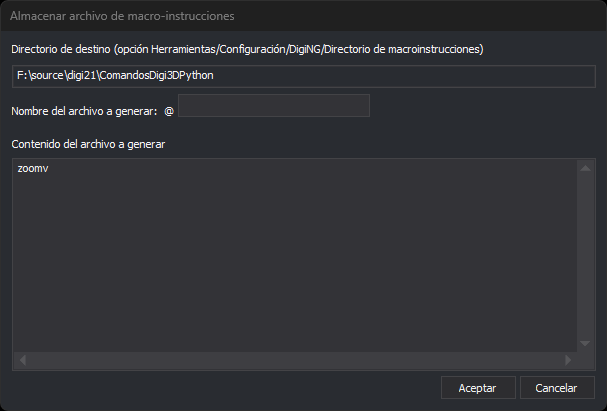The width and height of the screenshot is (607, 411).
Task: Click the scroll down arrow of content area
Action: pos(585,343)
